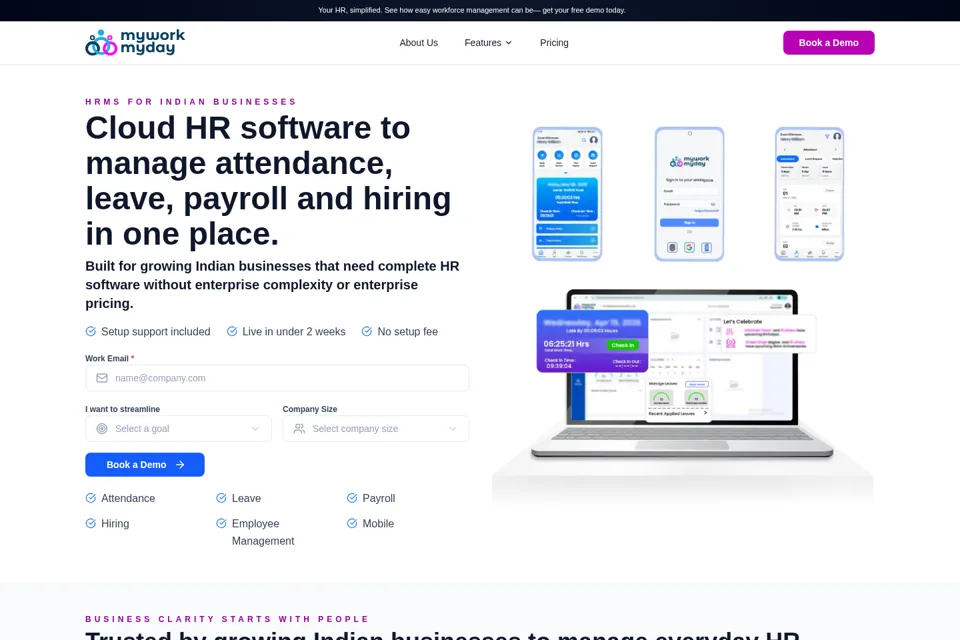Screen dimensions: 960x640
Task: Click the 'Live in under 2 weeks' text
Action: coord(294,331)
